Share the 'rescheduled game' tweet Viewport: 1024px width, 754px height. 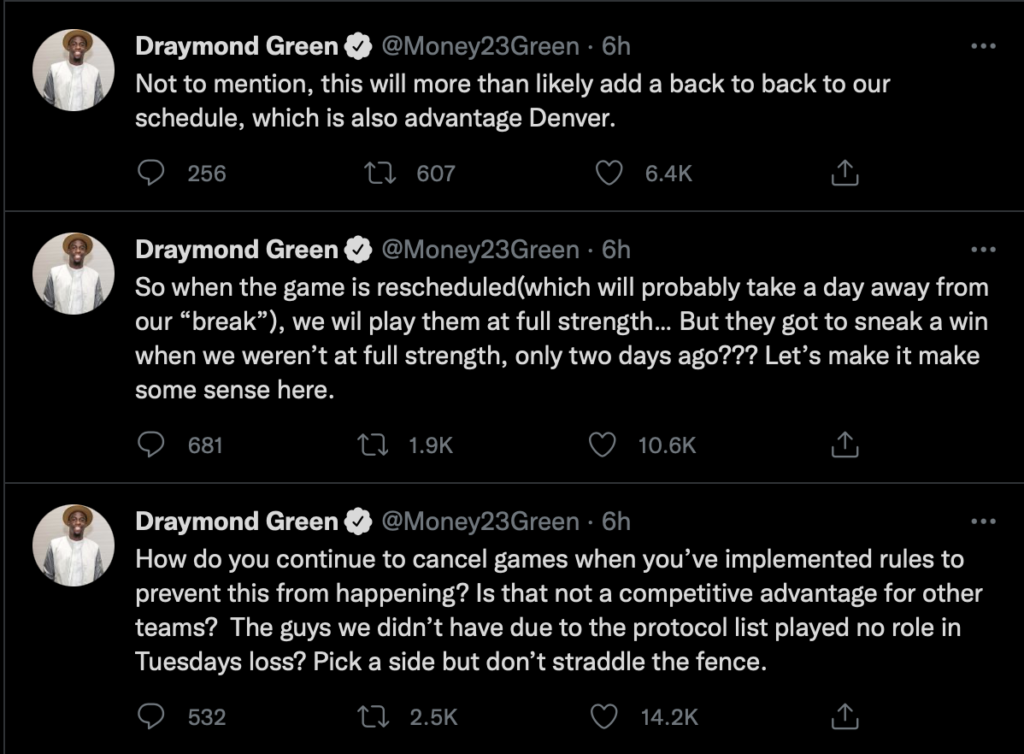[844, 444]
